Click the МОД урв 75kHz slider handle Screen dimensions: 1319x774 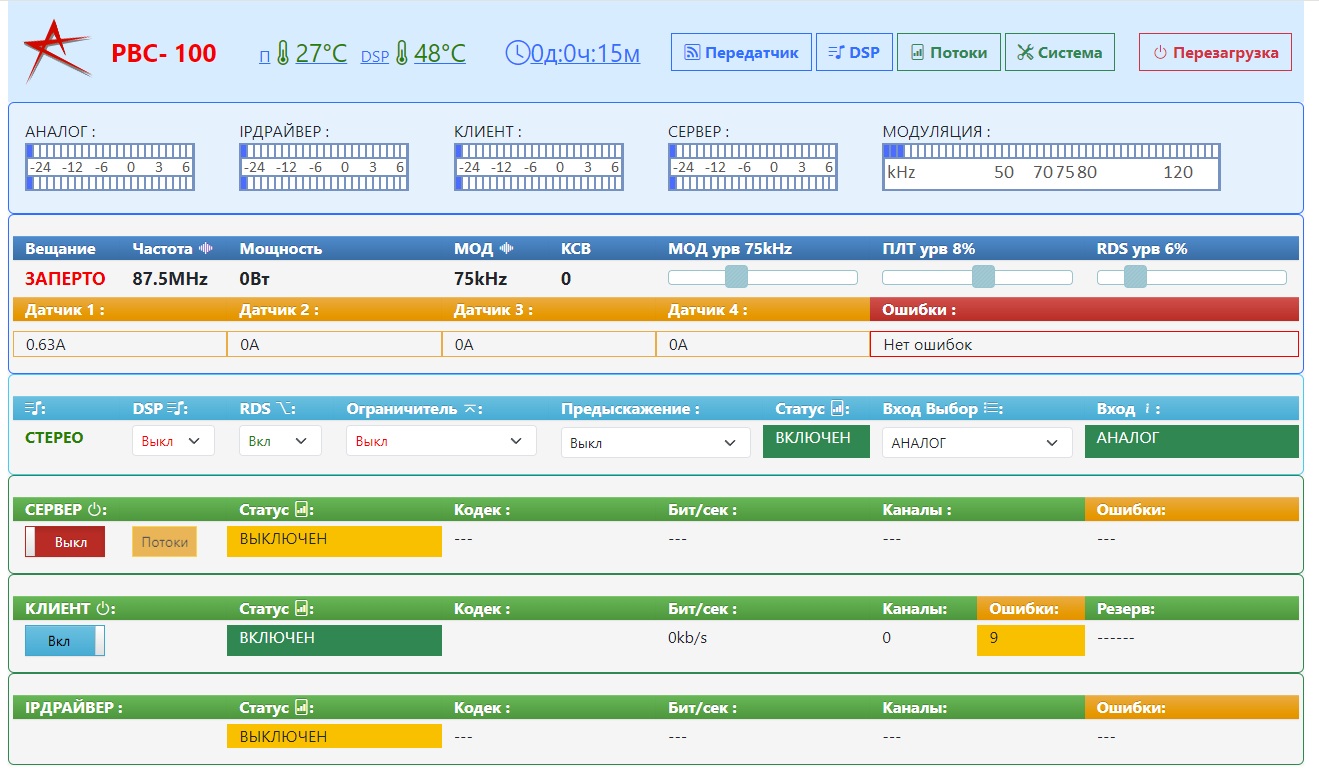tap(736, 277)
